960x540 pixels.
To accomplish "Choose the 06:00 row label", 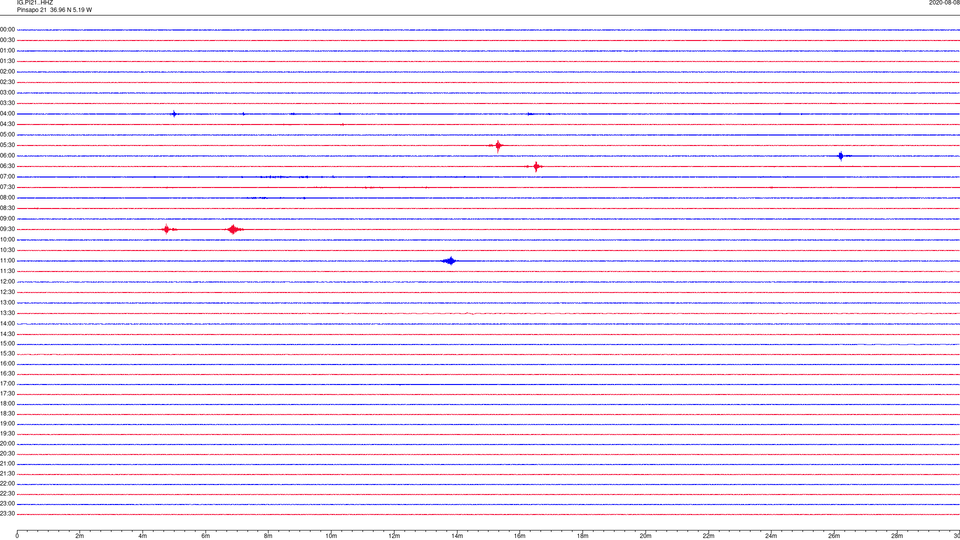I will [7, 156].
